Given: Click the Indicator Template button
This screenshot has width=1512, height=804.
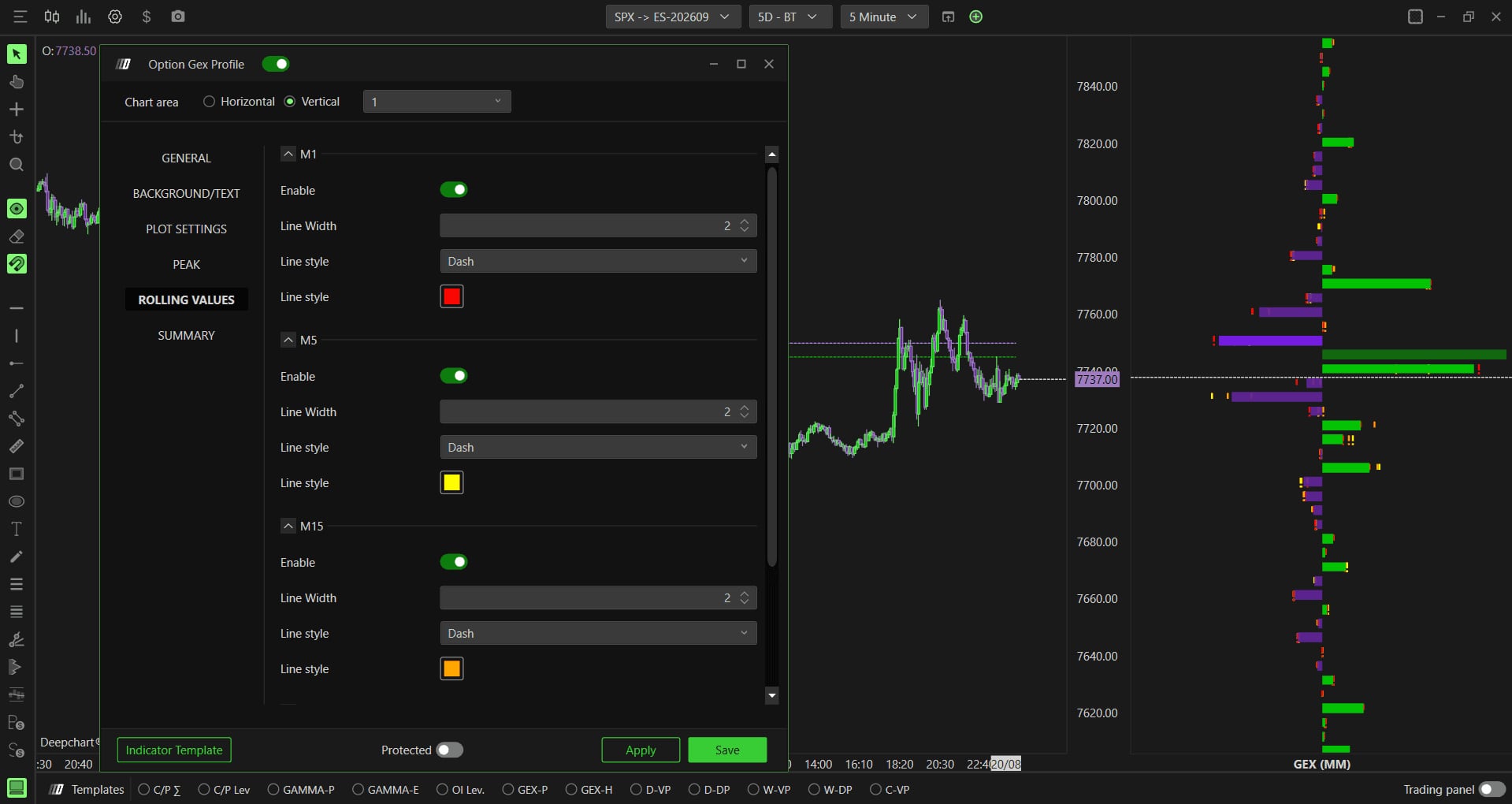Looking at the screenshot, I should click(x=174, y=750).
